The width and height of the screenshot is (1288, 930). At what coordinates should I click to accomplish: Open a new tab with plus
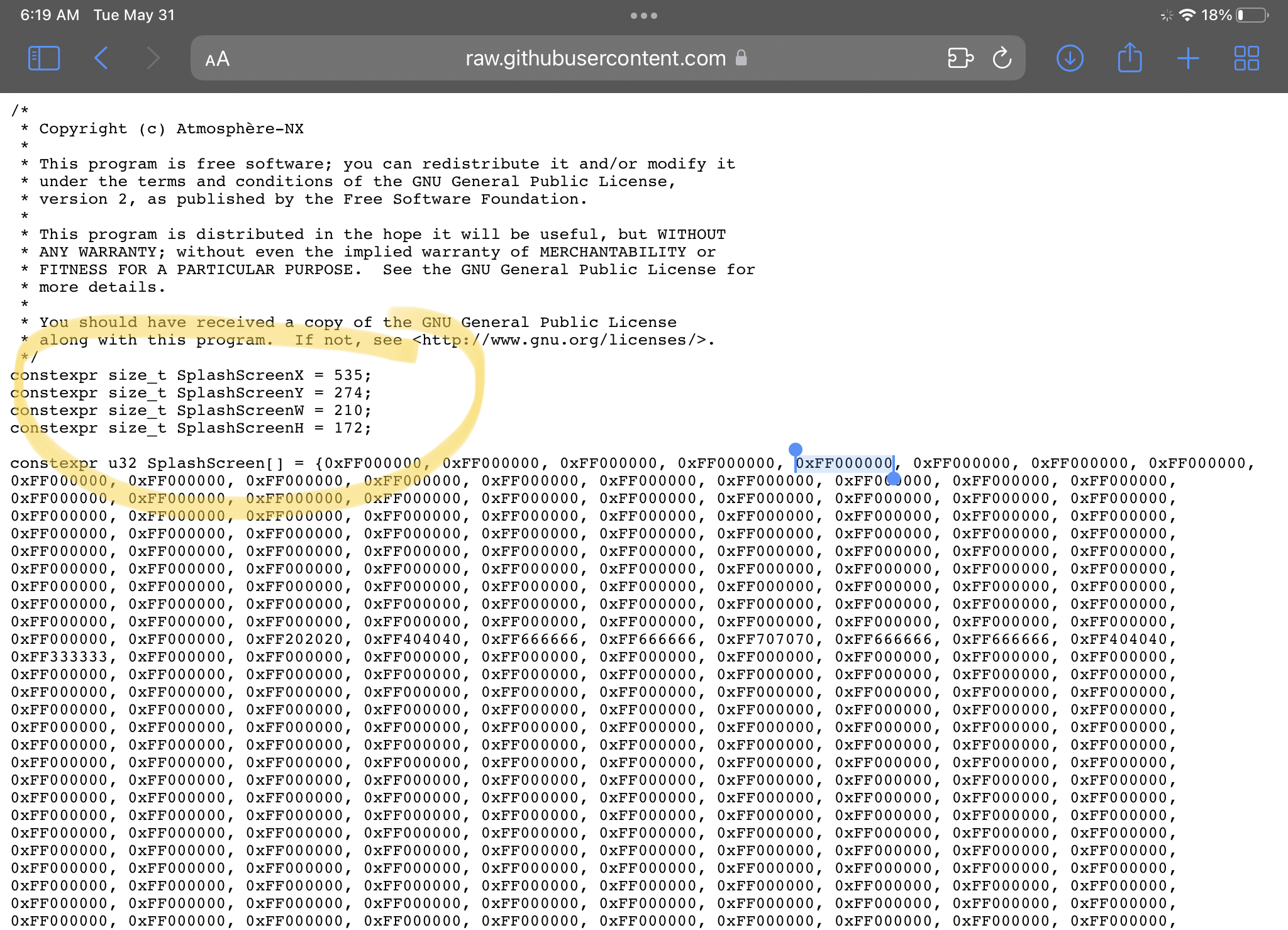1188,58
